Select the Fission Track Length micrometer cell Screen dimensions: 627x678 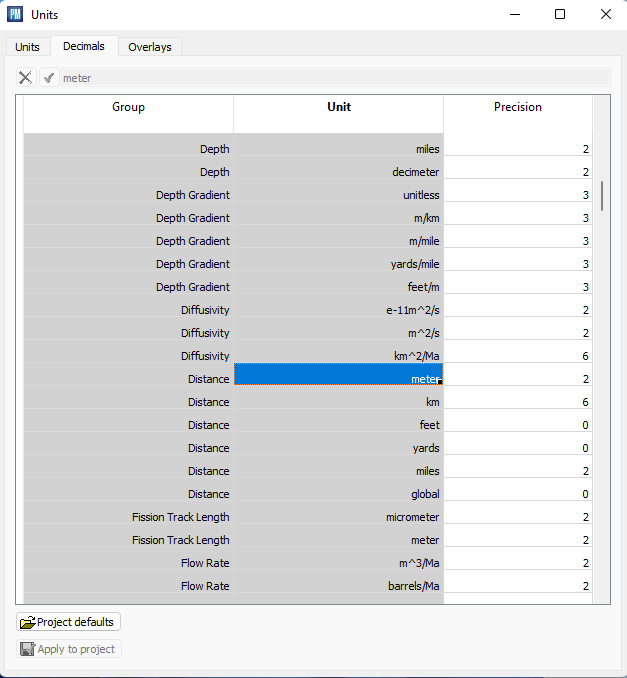[x=338, y=517]
